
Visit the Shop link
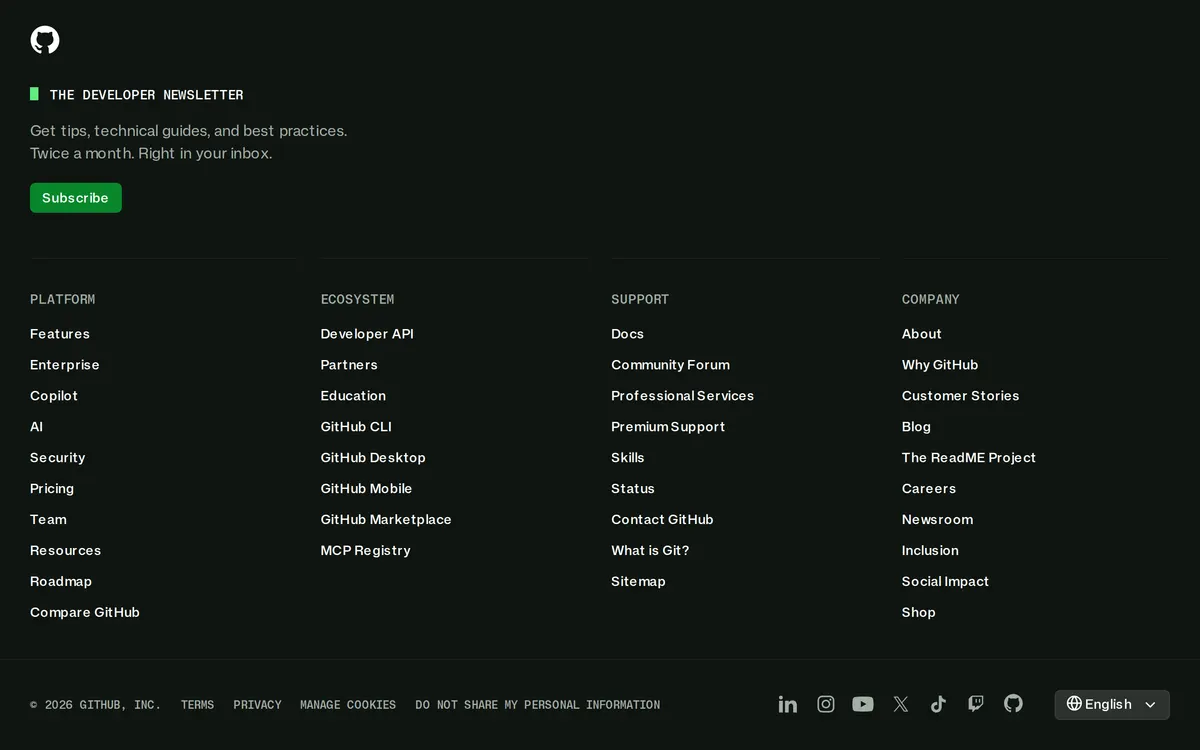tap(919, 613)
